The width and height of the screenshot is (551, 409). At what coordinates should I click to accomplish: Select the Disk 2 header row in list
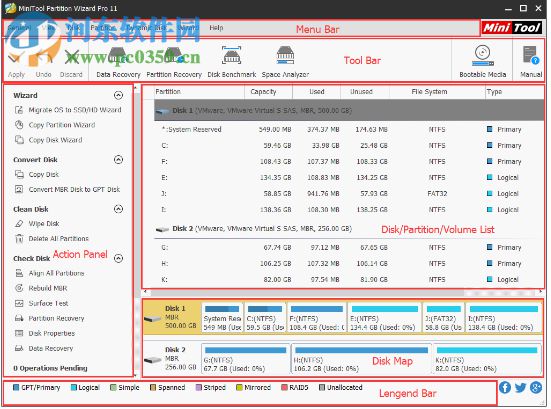pos(349,229)
